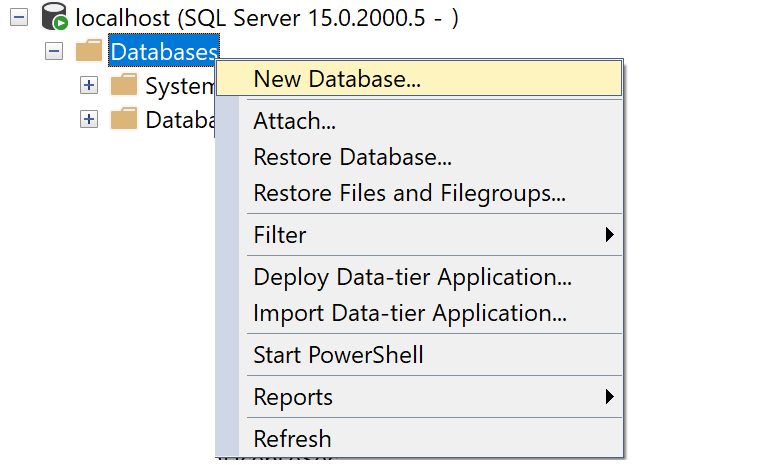Image resolution: width=773 pixels, height=465 pixels.
Task: Click the System Databases folder icon
Action: 124,85
